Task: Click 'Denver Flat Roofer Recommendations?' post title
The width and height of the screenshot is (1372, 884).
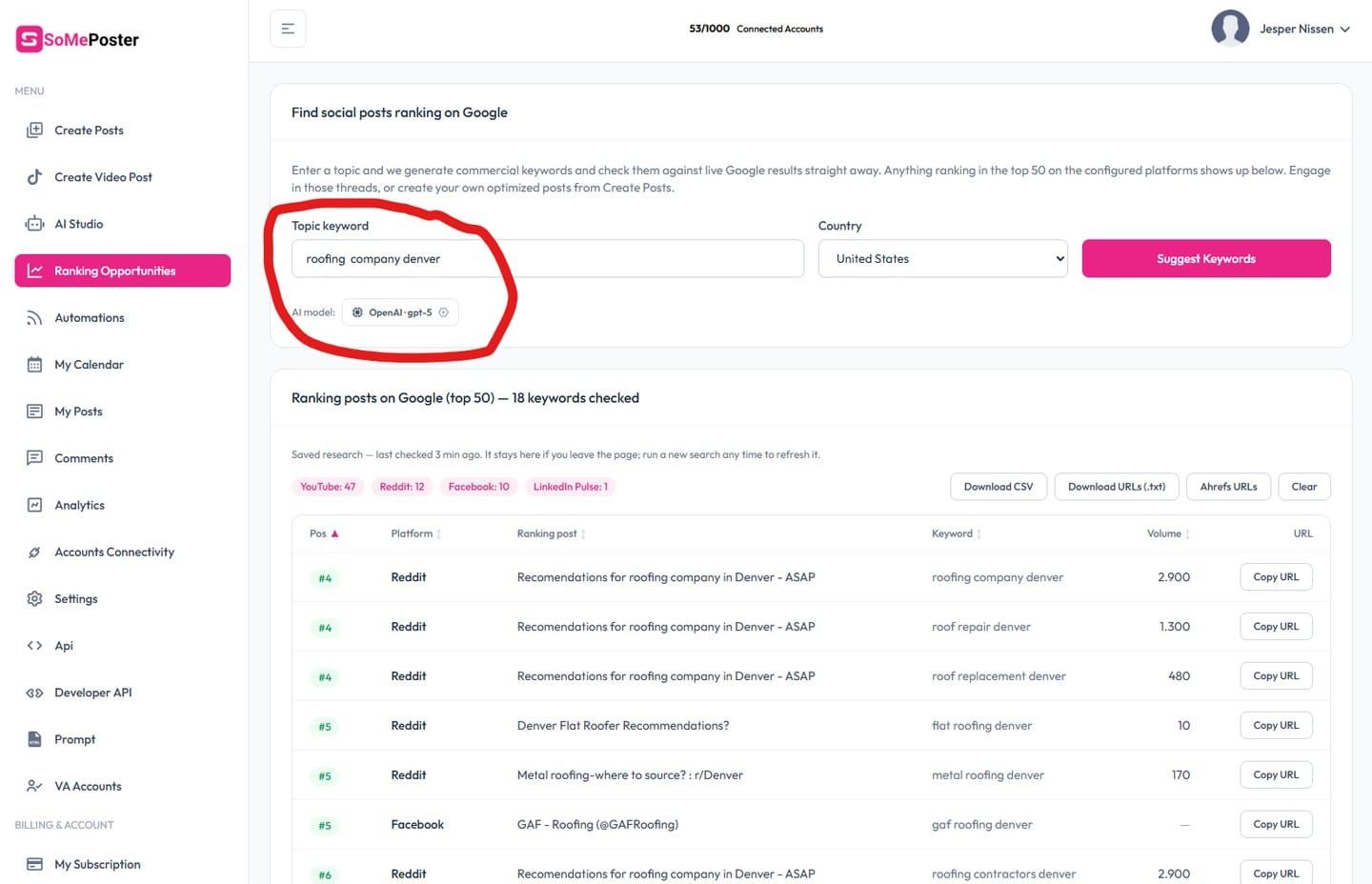Action: [623, 726]
